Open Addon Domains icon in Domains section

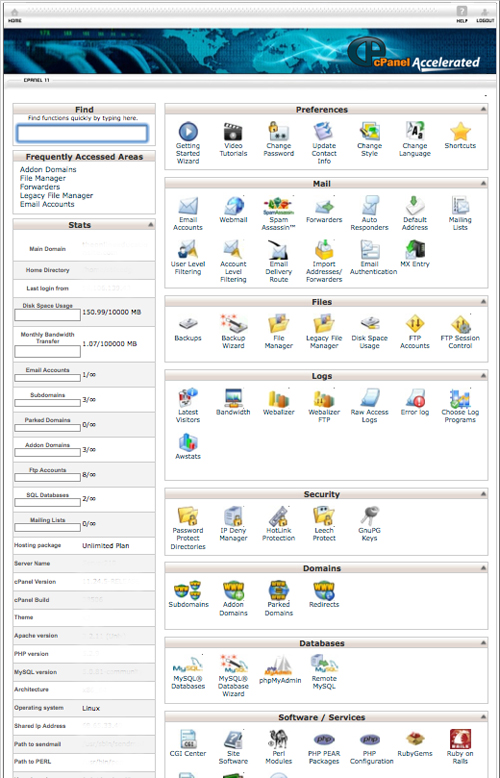pyautogui.click(x=233, y=590)
